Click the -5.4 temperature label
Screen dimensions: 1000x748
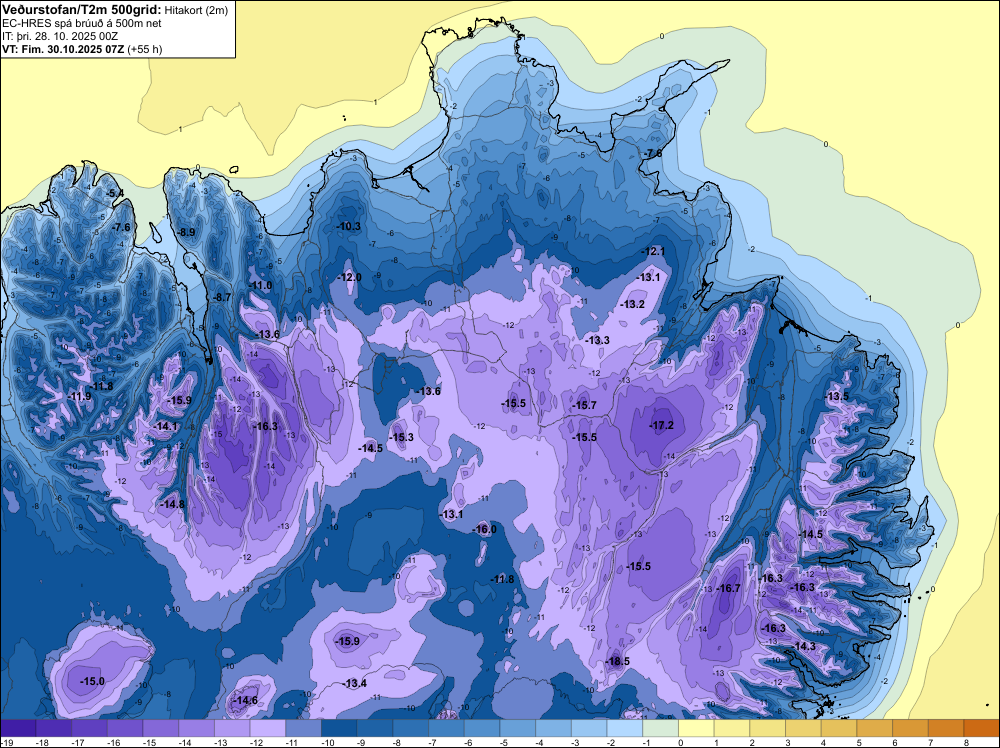click(114, 193)
